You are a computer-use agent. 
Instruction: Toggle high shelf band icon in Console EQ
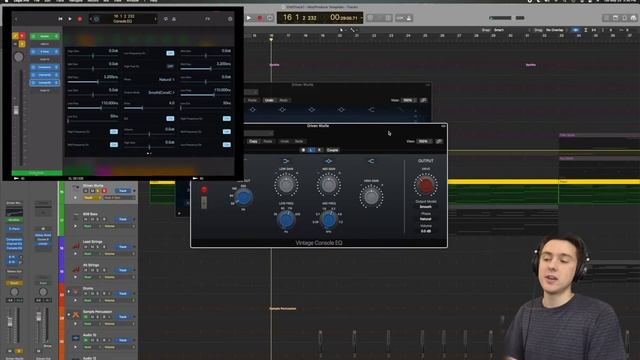[371, 161]
